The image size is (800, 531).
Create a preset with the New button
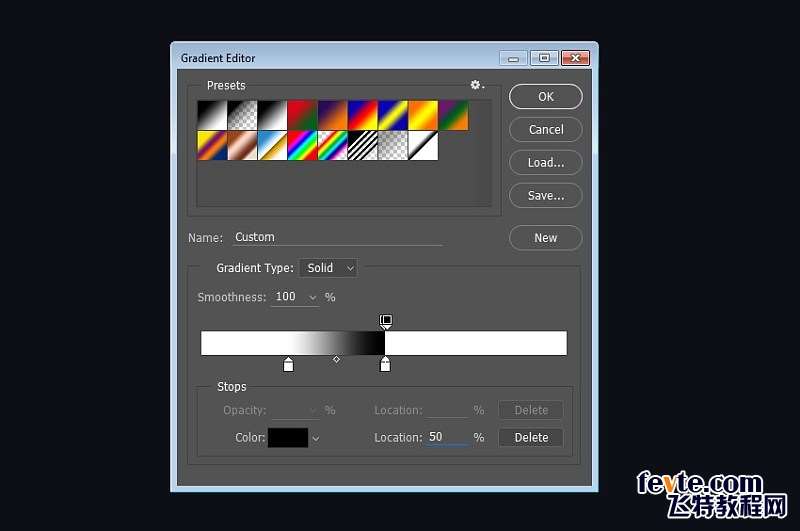coord(545,238)
